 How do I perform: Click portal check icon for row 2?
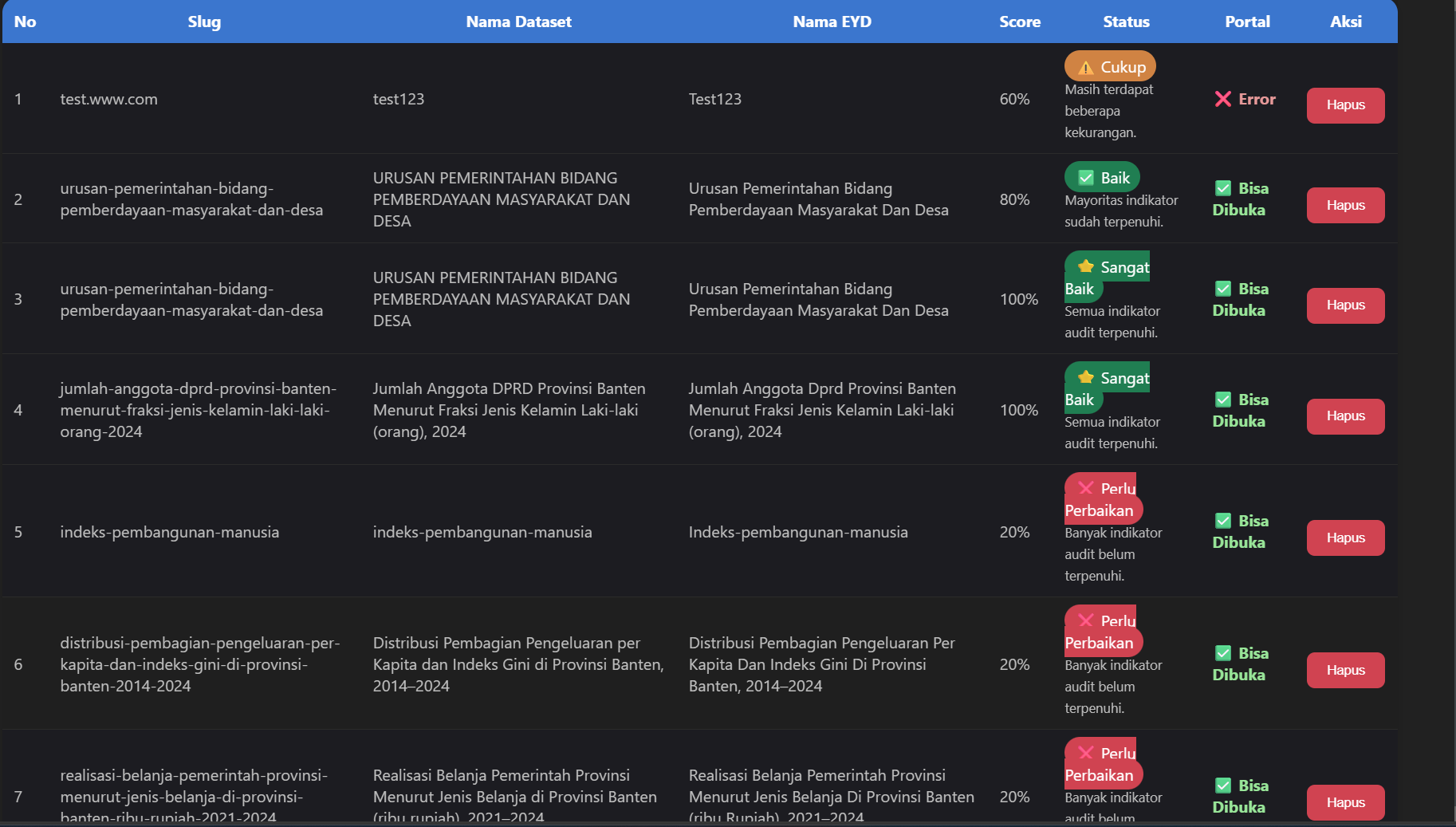pyautogui.click(x=1223, y=188)
